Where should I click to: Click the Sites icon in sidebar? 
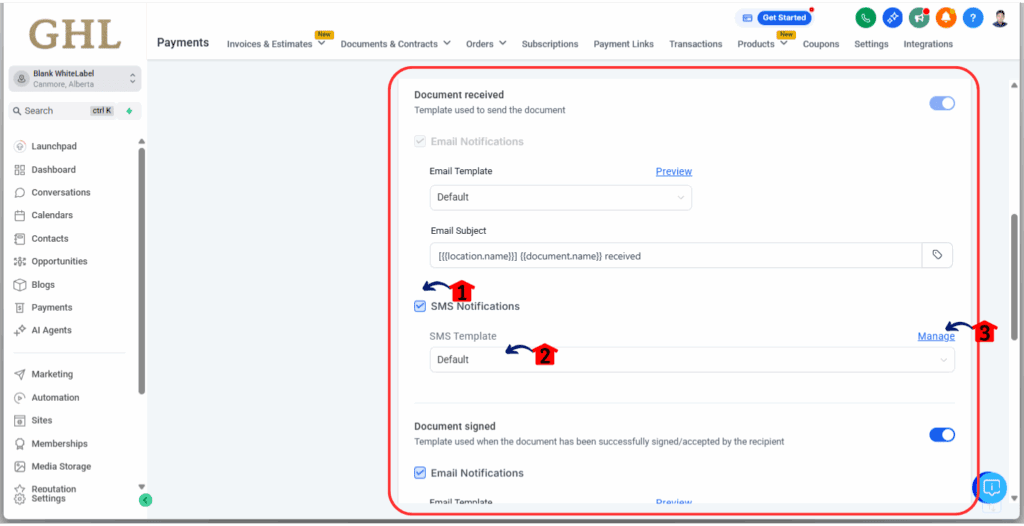pos(20,421)
